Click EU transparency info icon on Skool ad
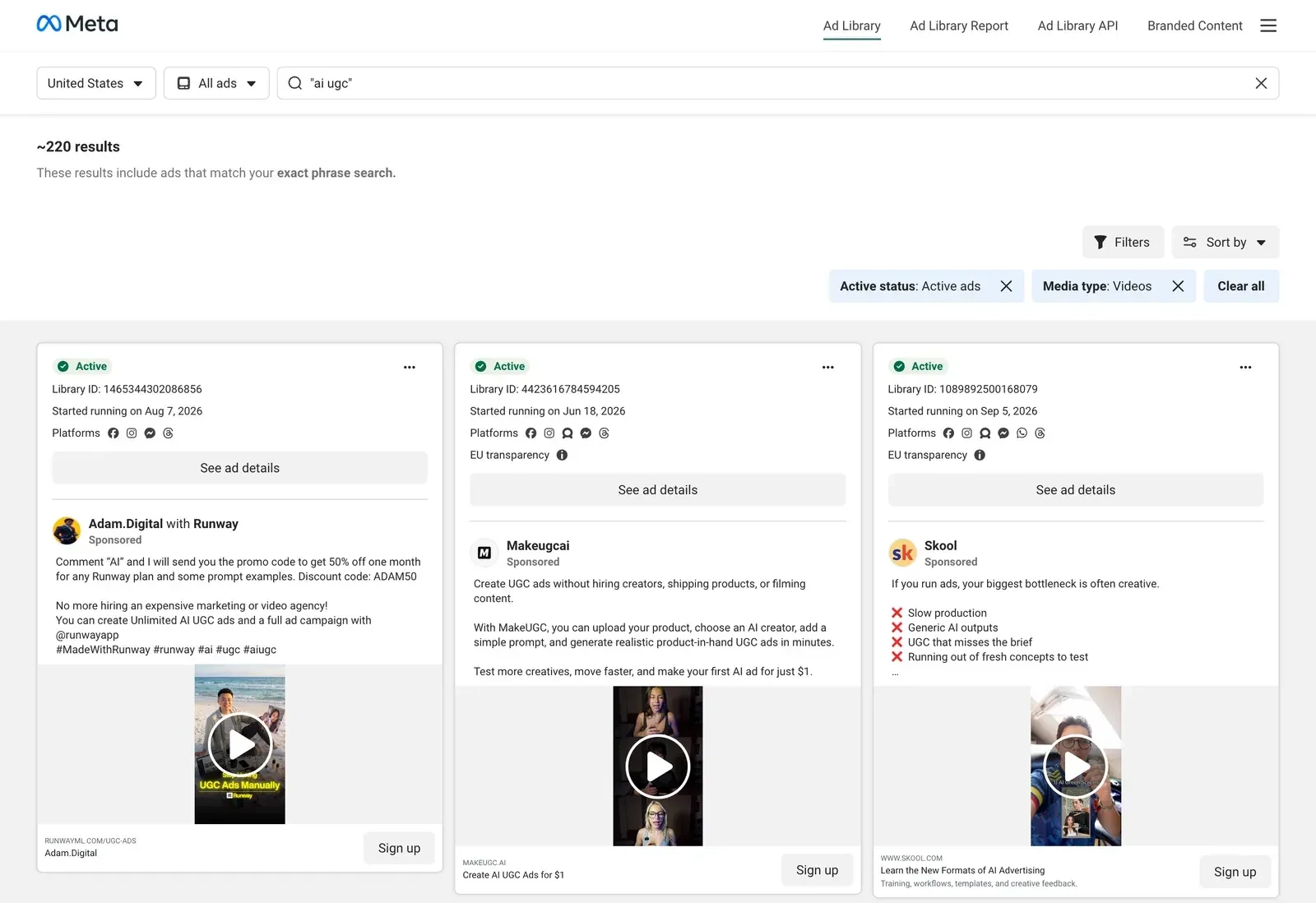 tap(980, 455)
